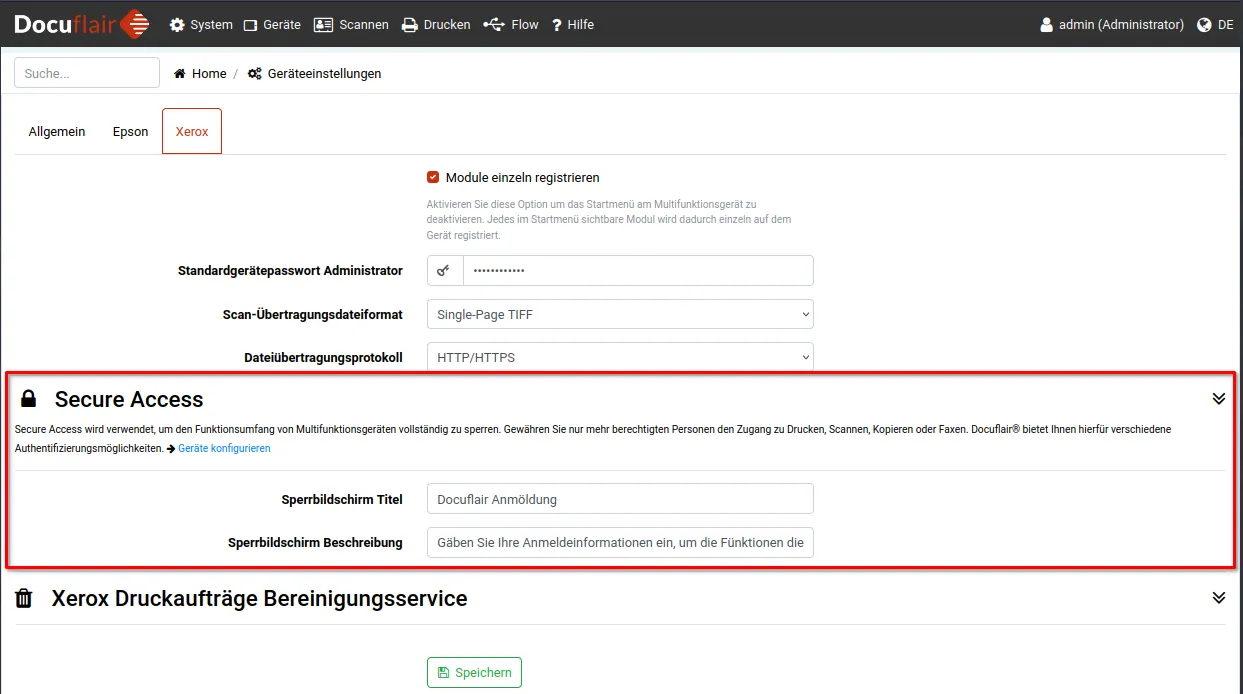Click the Home breadcrumb house icon

pyautogui.click(x=180, y=74)
